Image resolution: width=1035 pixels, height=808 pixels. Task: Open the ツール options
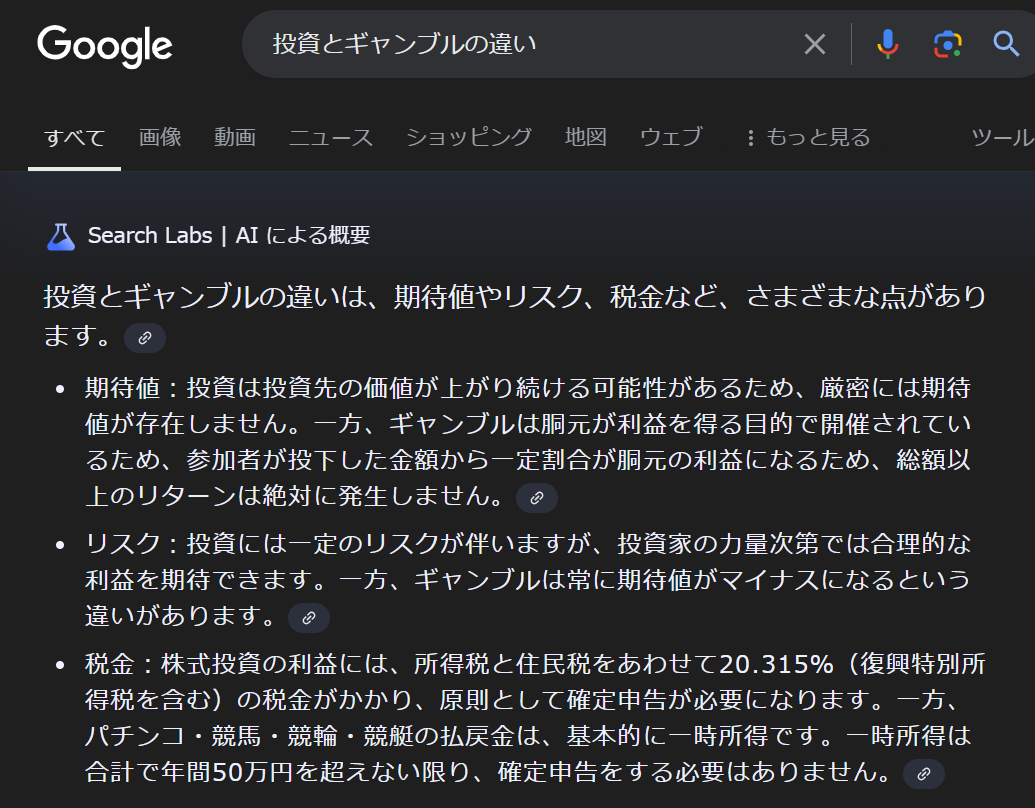click(x=1002, y=138)
